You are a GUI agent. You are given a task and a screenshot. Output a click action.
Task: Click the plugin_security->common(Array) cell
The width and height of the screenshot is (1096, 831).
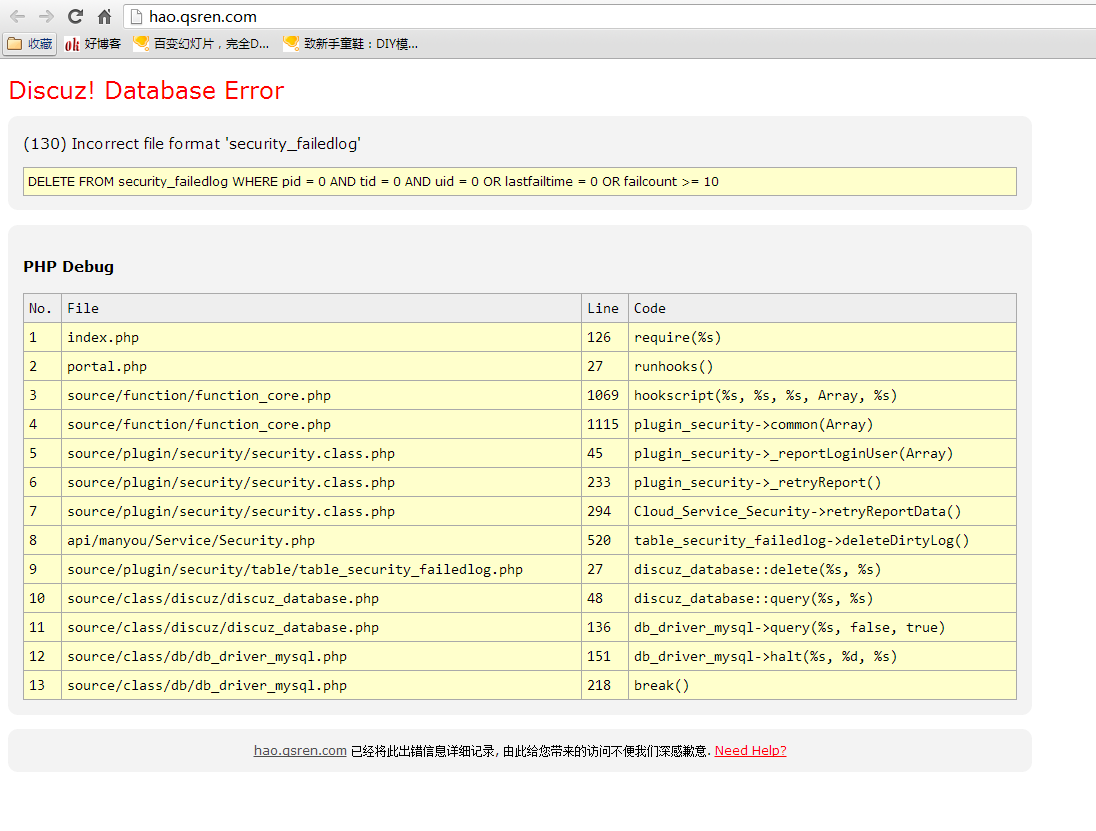pos(822,424)
